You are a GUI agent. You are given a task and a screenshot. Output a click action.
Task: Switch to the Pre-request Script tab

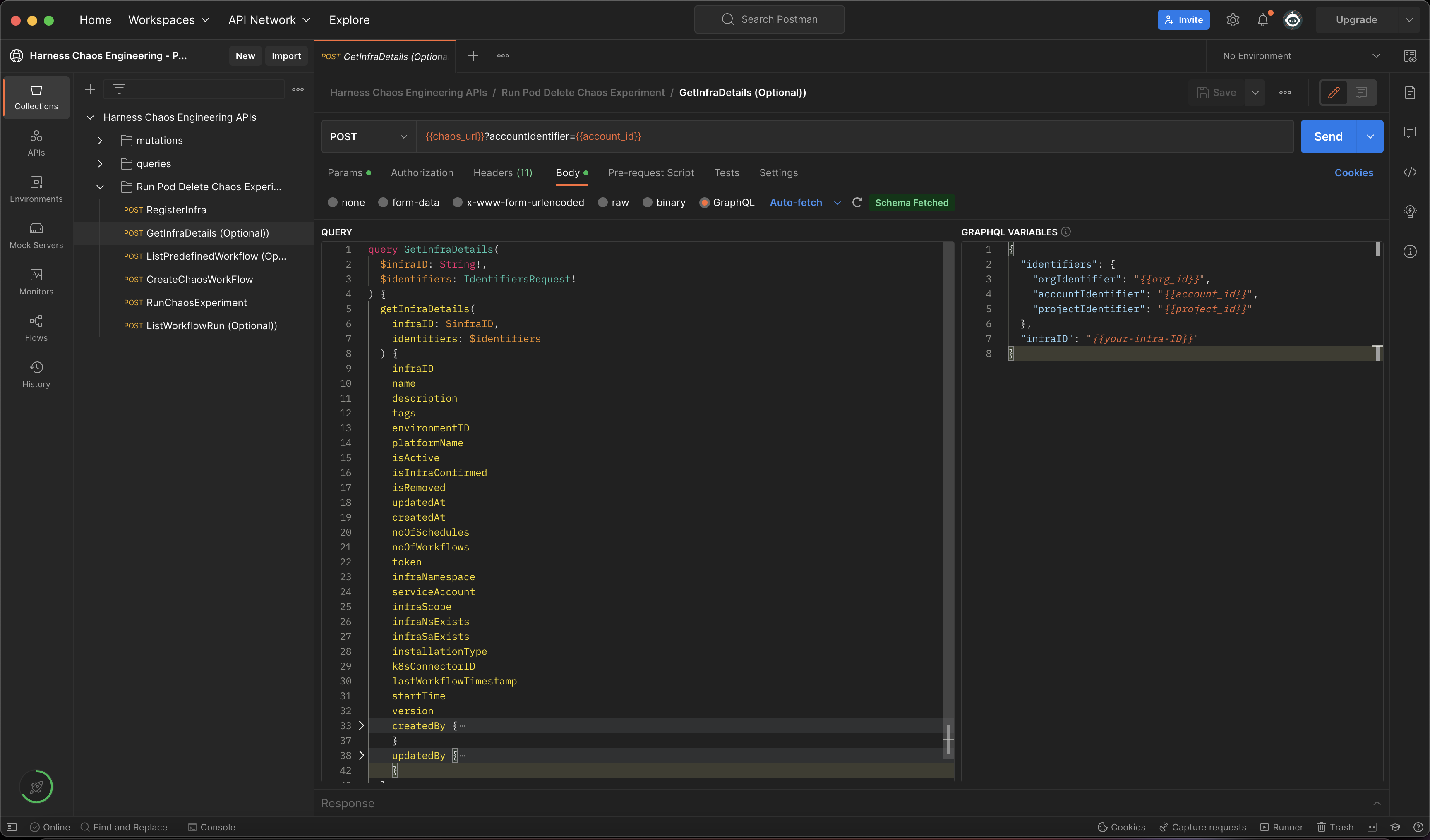(x=651, y=172)
